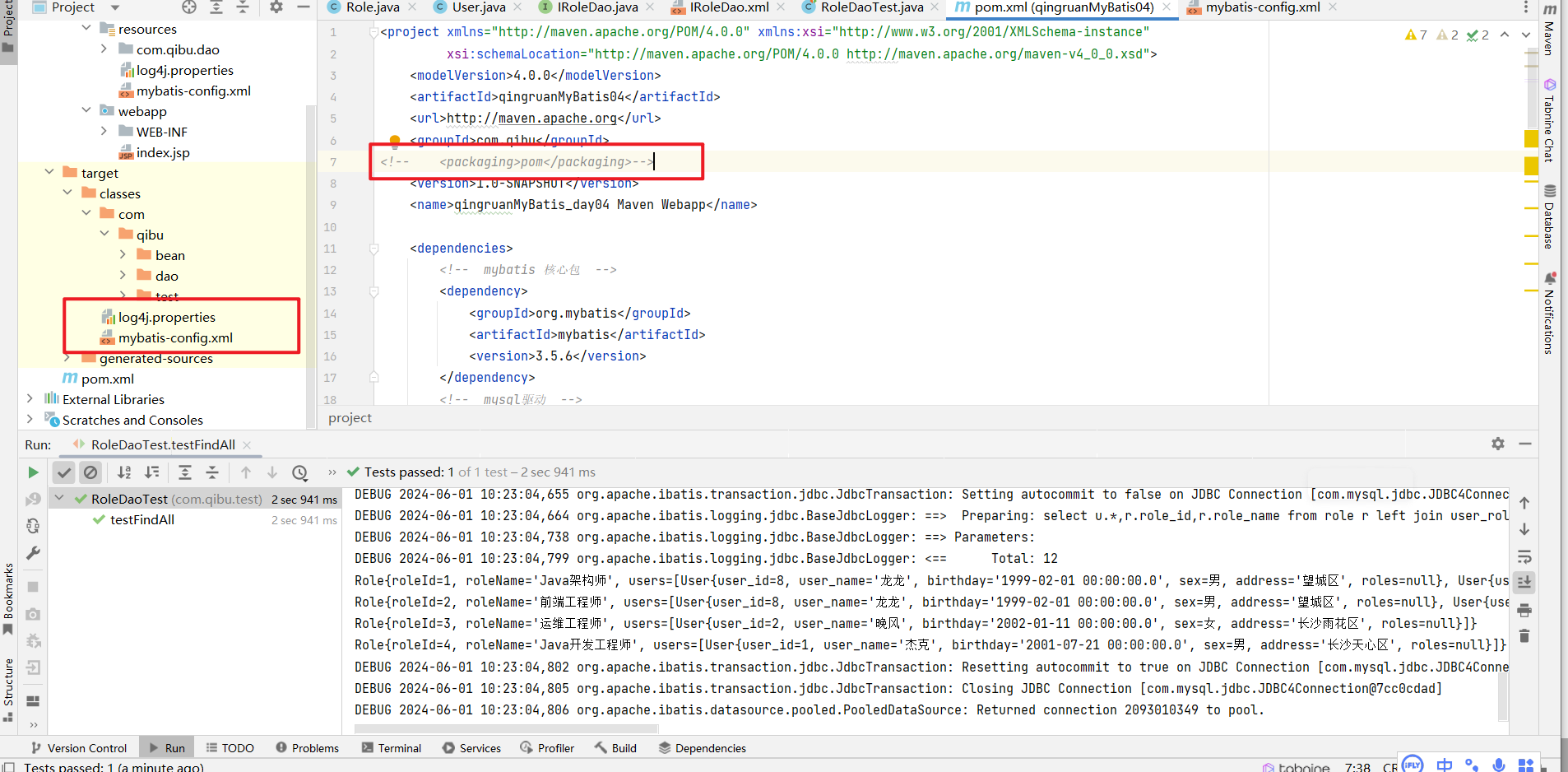Click the yellow lightbulb on line 6

coord(394,140)
